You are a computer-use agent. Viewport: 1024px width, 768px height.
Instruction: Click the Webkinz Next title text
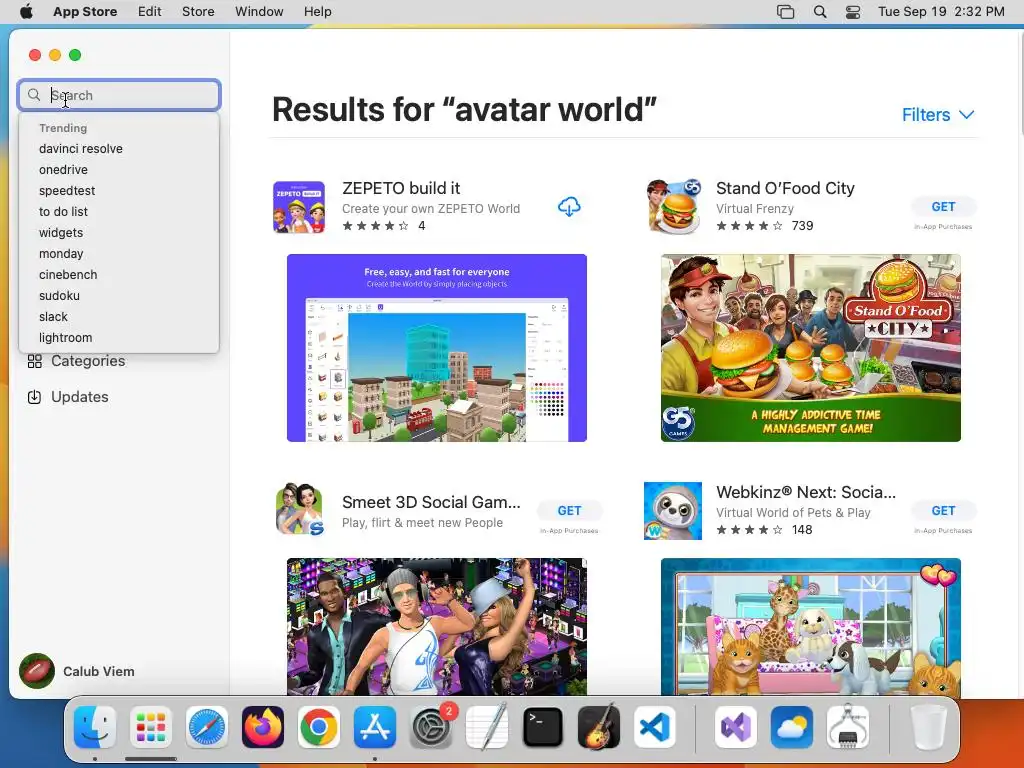click(x=806, y=492)
